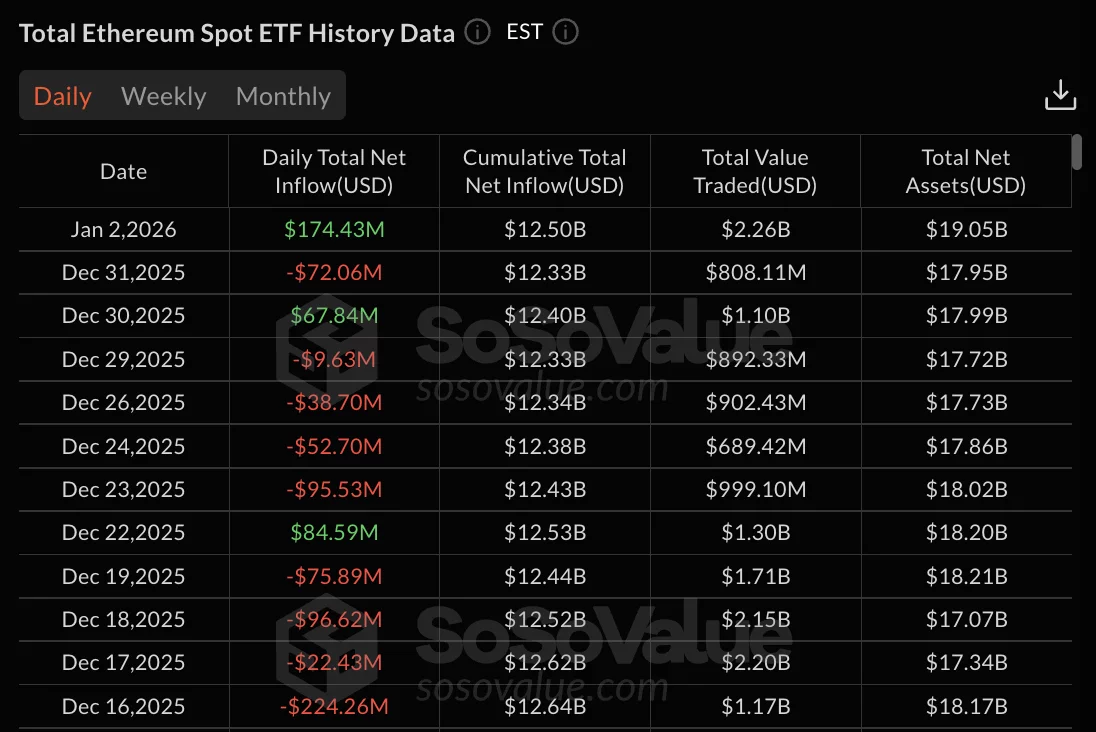
Task: Click the Total Value Traded header
Action: [x=755, y=171]
